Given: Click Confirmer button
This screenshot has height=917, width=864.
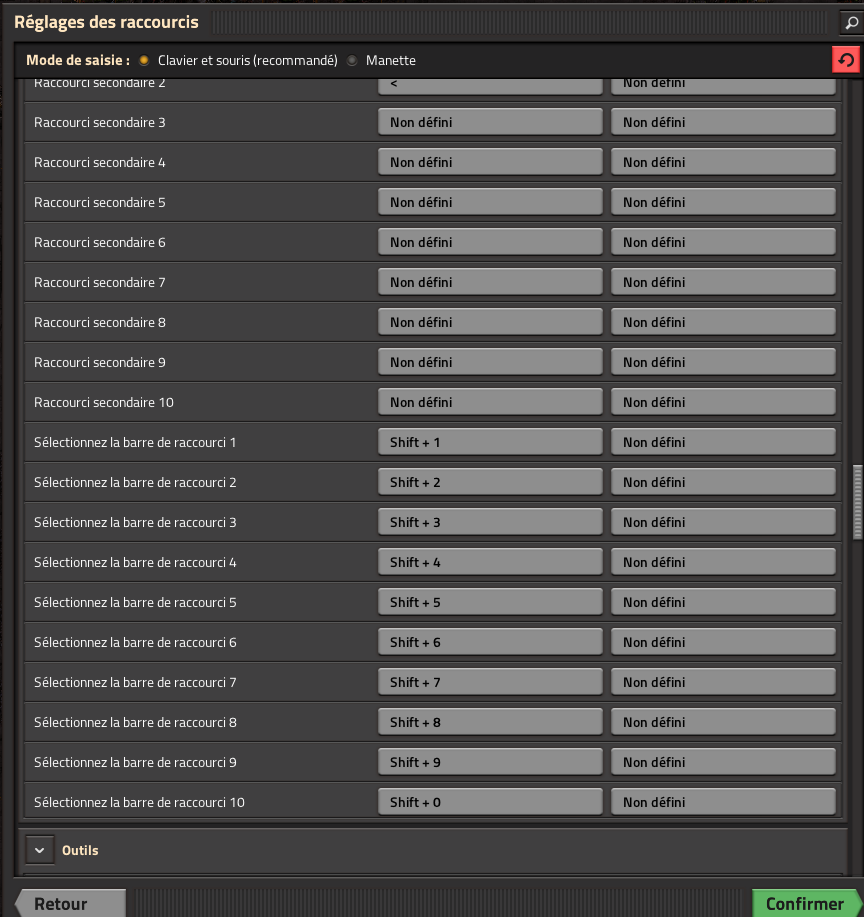Looking at the screenshot, I should pos(804,903).
